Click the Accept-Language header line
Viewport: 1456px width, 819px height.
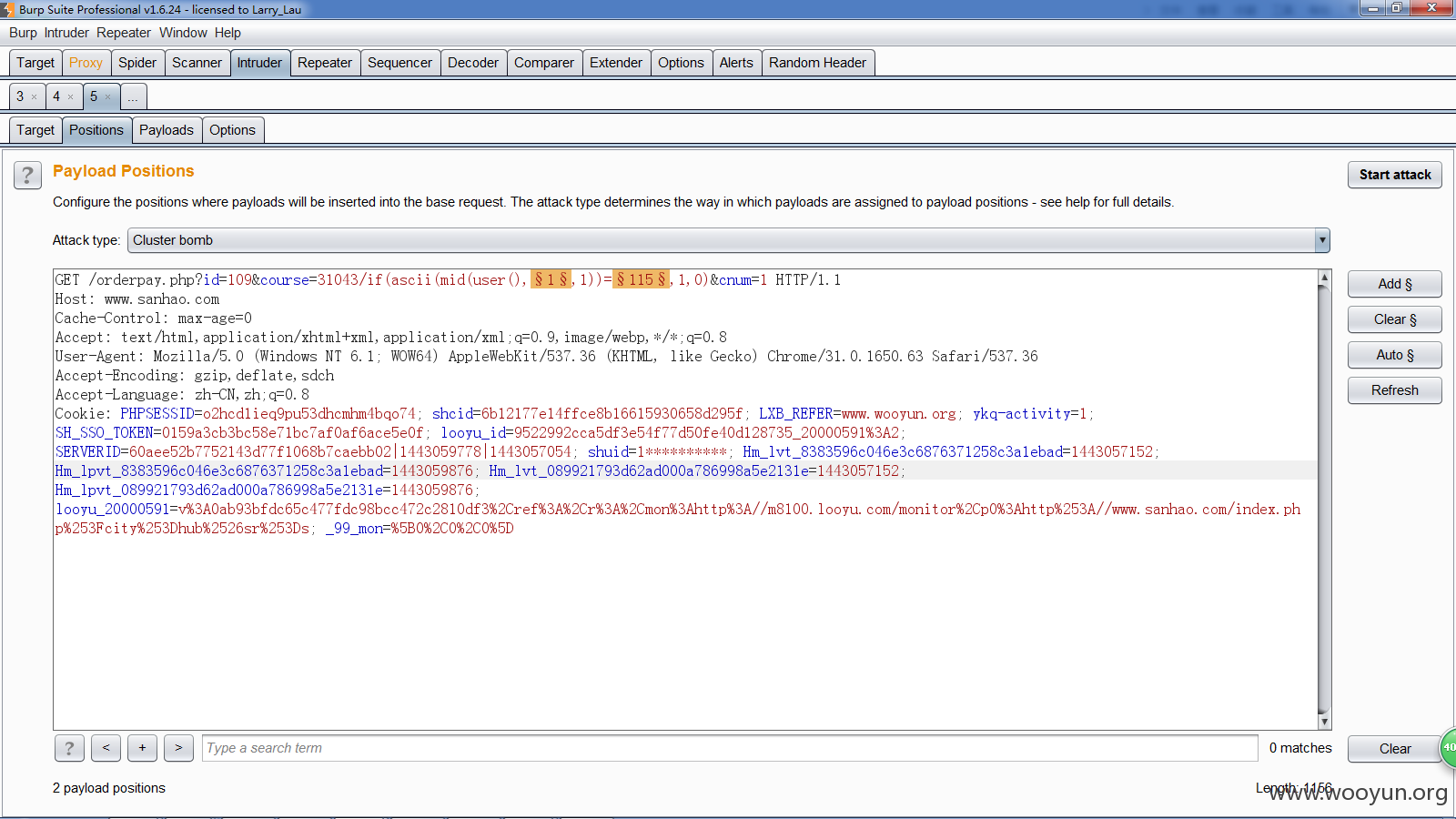pos(182,395)
